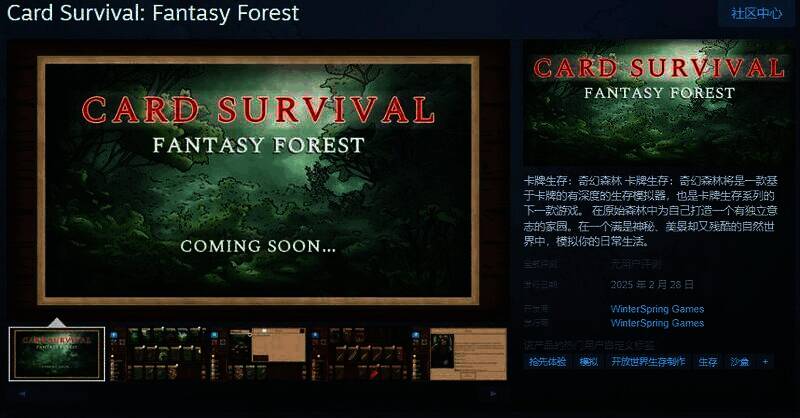Expand tags with the plus button

[766, 361]
